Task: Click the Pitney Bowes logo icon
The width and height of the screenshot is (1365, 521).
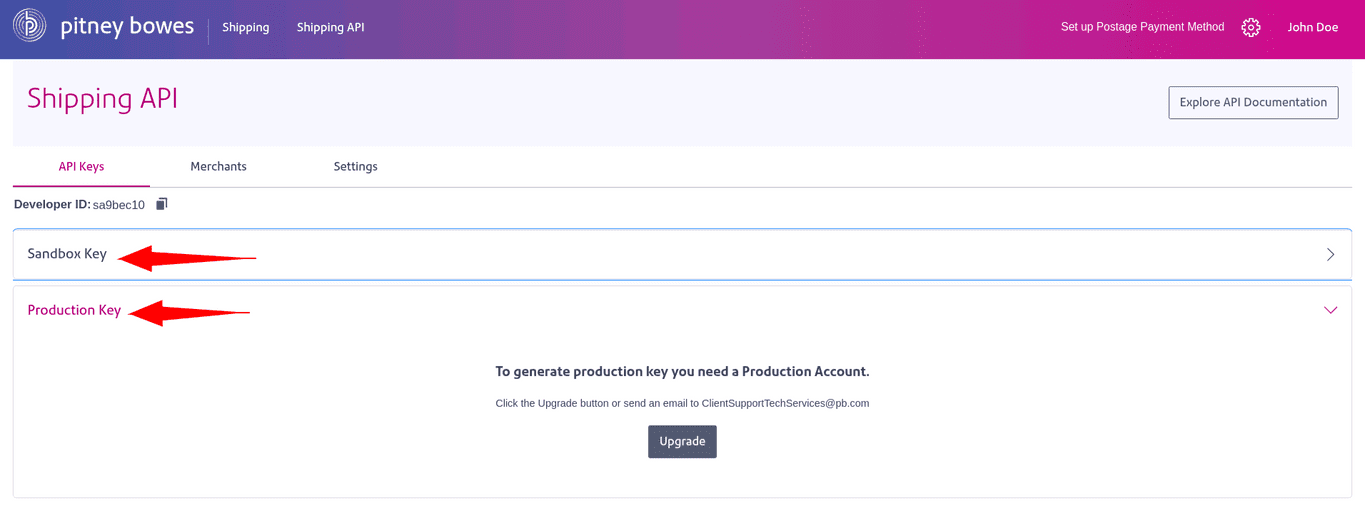Action: [x=29, y=26]
